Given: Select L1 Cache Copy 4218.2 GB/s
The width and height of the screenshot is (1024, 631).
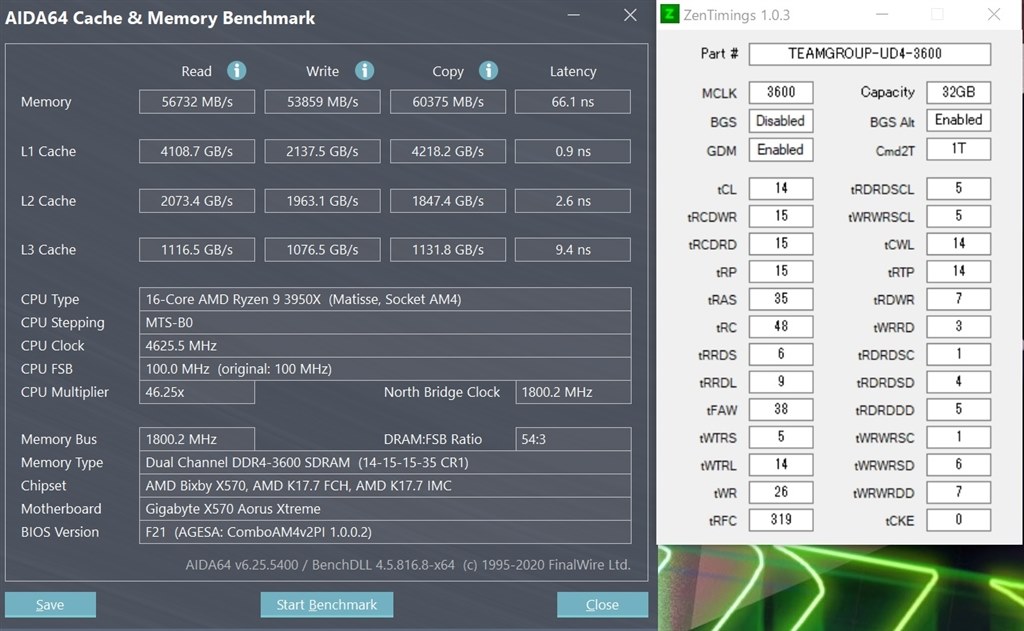Looking at the screenshot, I should pos(447,152).
